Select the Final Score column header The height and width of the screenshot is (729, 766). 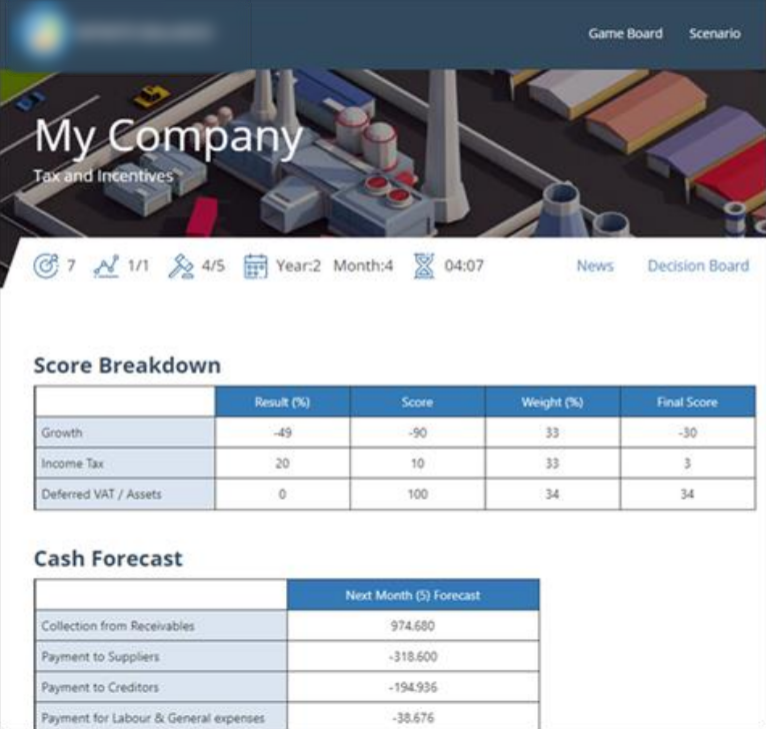[x=687, y=402]
